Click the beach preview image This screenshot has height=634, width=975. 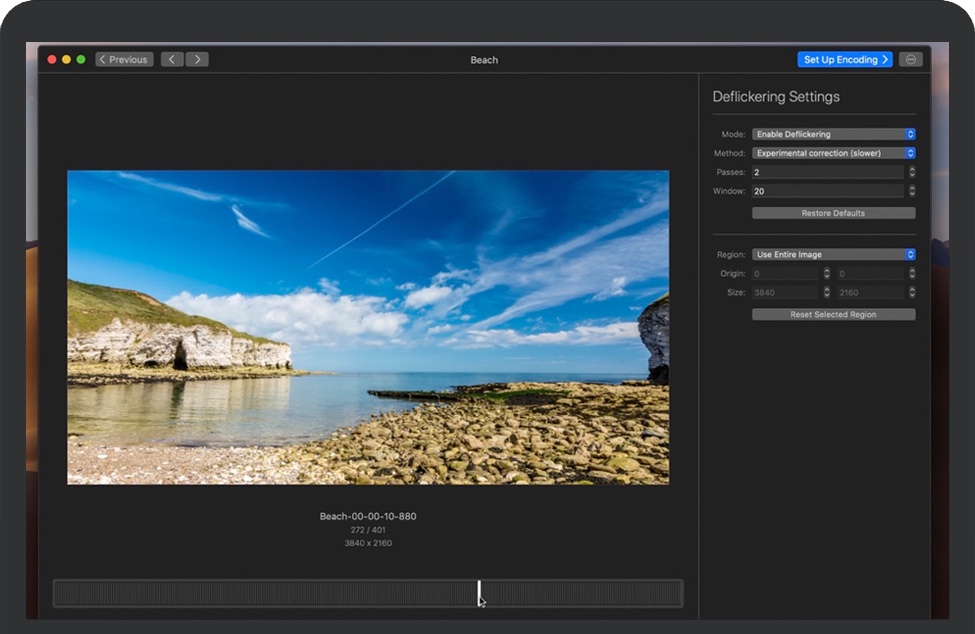coord(368,327)
